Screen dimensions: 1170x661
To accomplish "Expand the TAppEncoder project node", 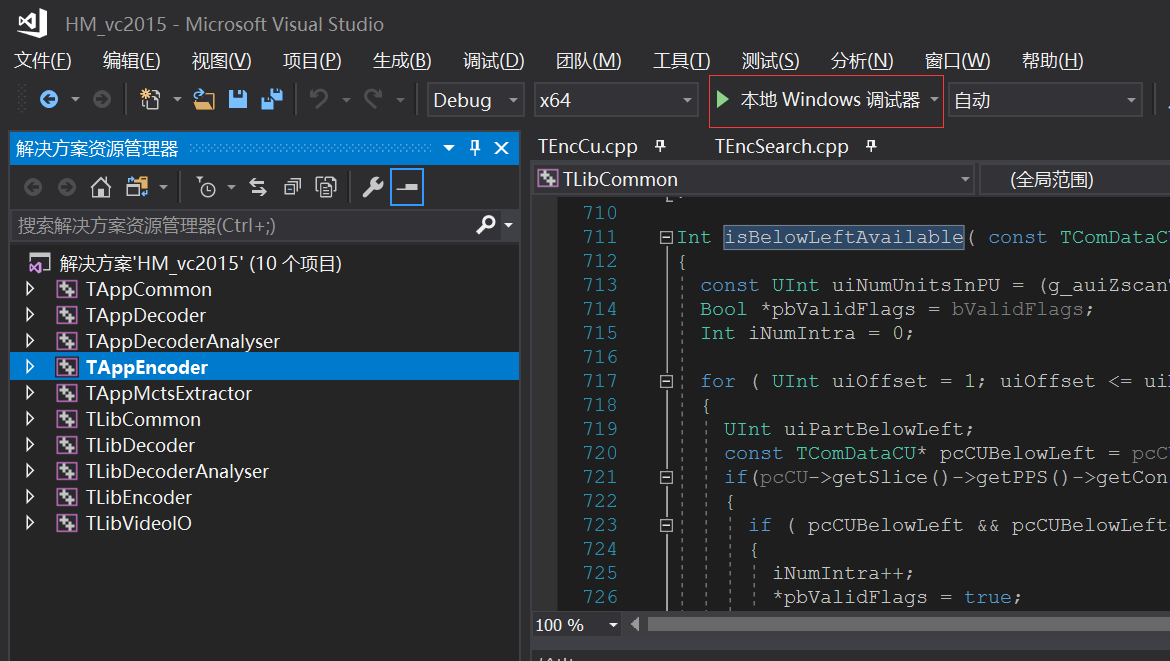I will pyautogui.click(x=30, y=366).
